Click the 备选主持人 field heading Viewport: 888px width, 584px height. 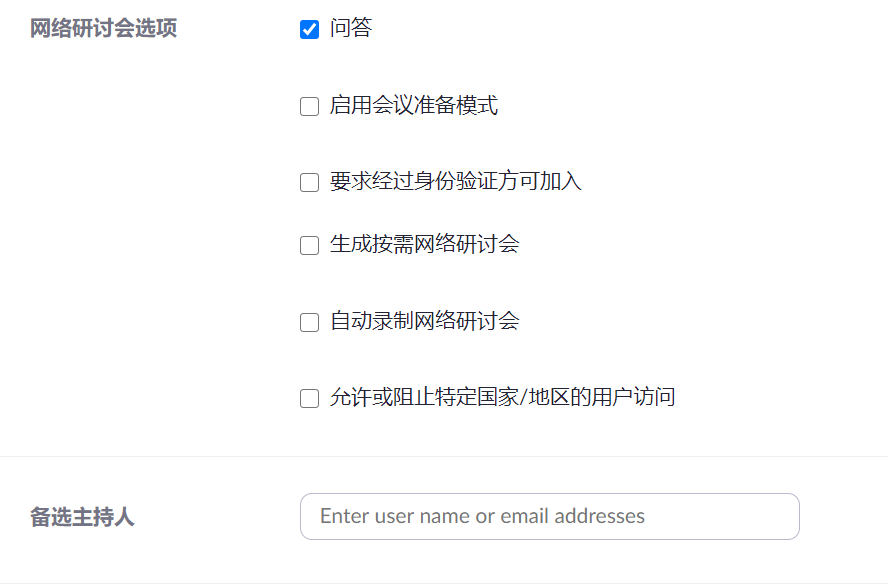[x=82, y=518]
